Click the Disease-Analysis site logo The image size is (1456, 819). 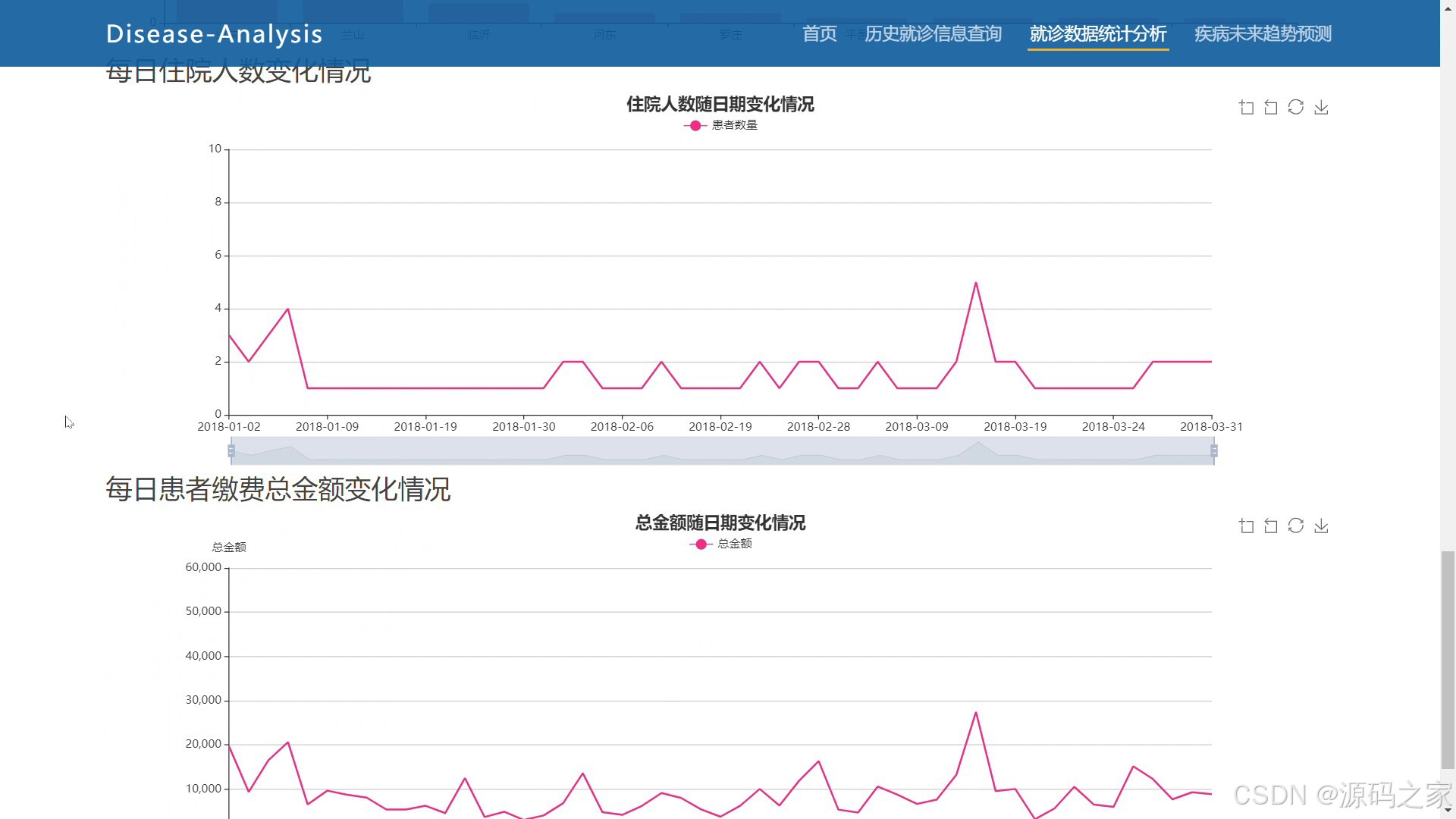click(x=215, y=34)
